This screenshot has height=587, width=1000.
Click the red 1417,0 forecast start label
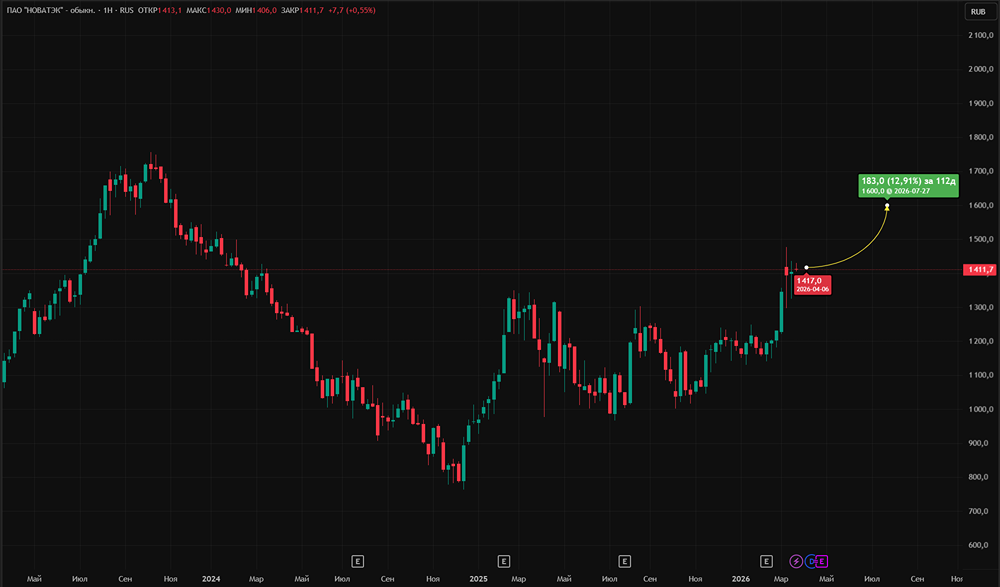point(812,285)
